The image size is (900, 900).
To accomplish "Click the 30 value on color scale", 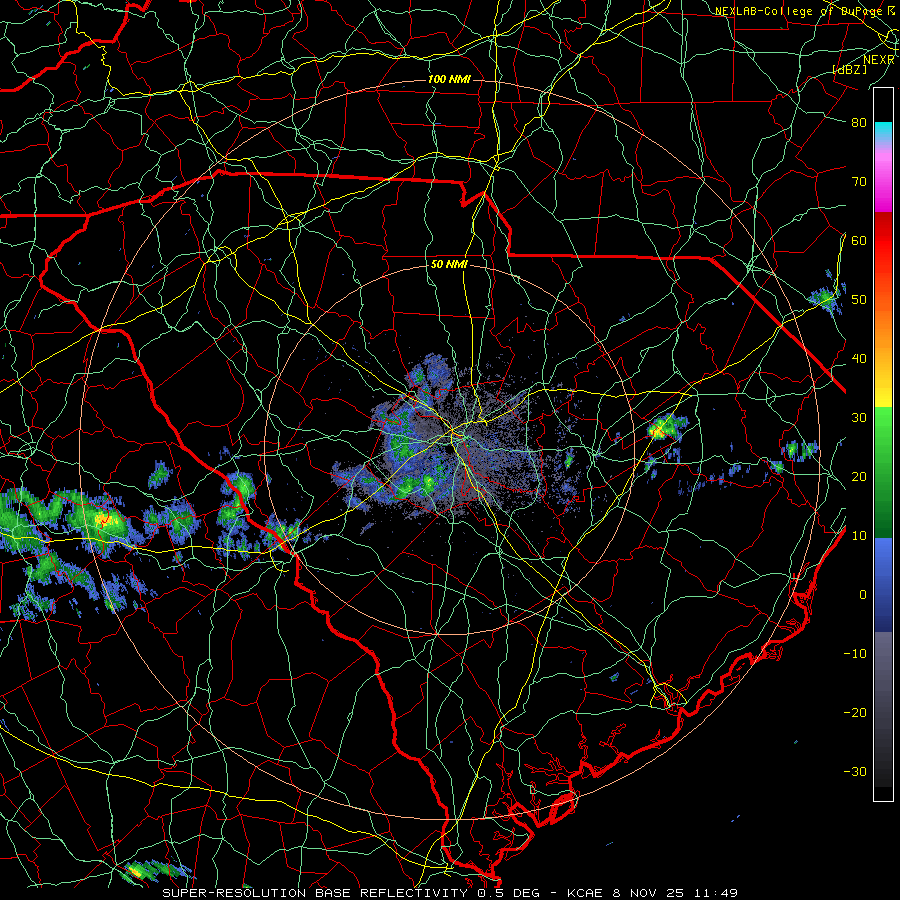I will [859, 418].
